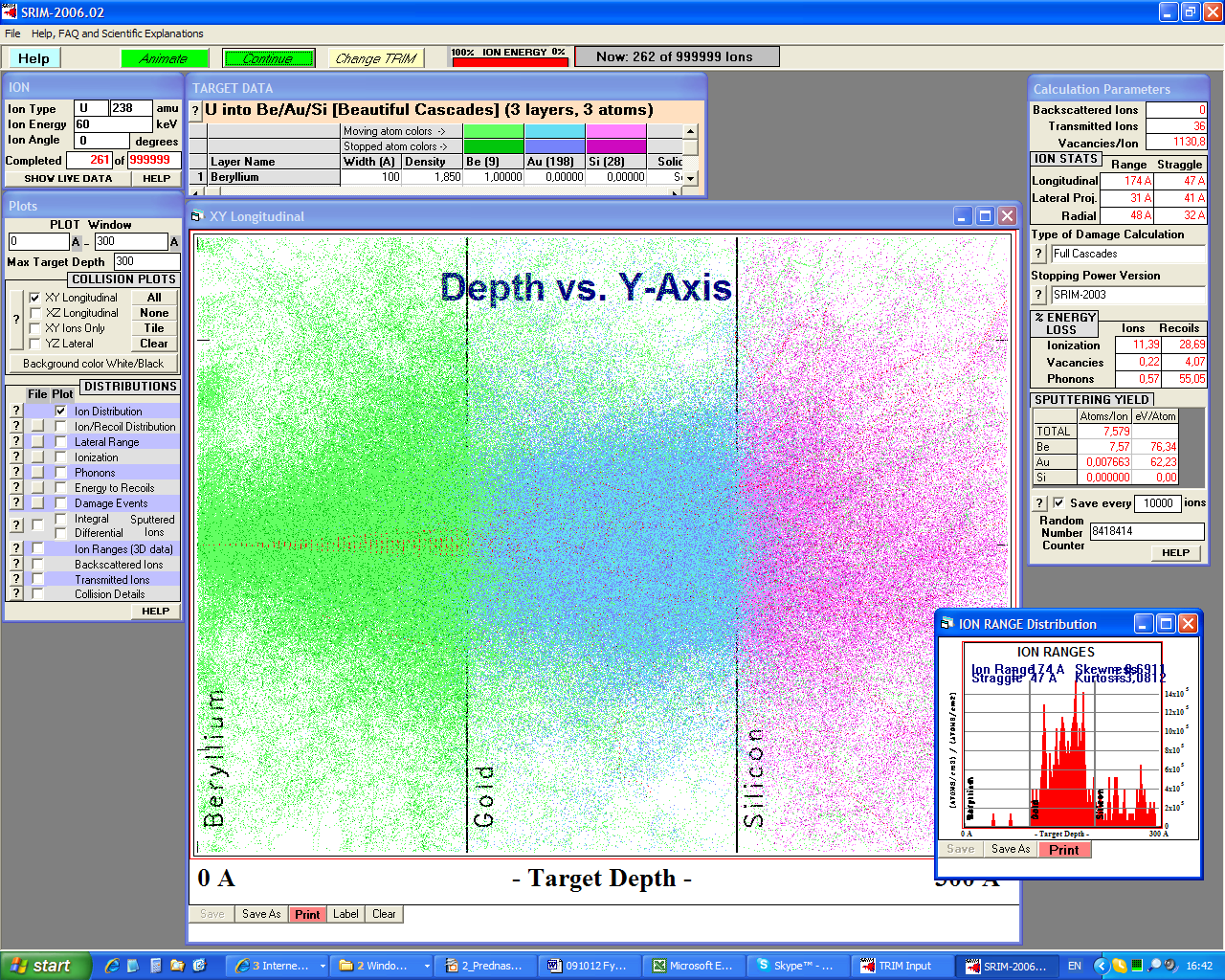Open Microsoft Excel taskbar button
The height and width of the screenshot is (980, 1225).
point(693,966)
